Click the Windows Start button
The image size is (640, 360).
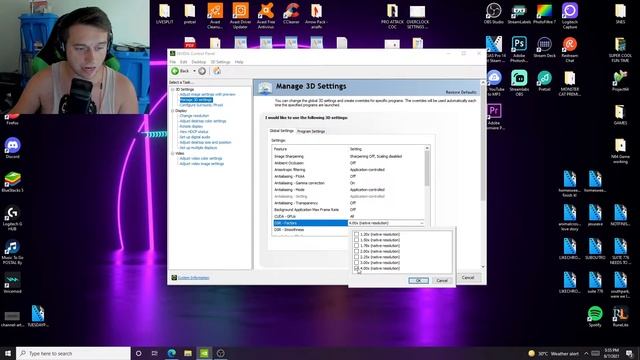[x=8, y=353]
